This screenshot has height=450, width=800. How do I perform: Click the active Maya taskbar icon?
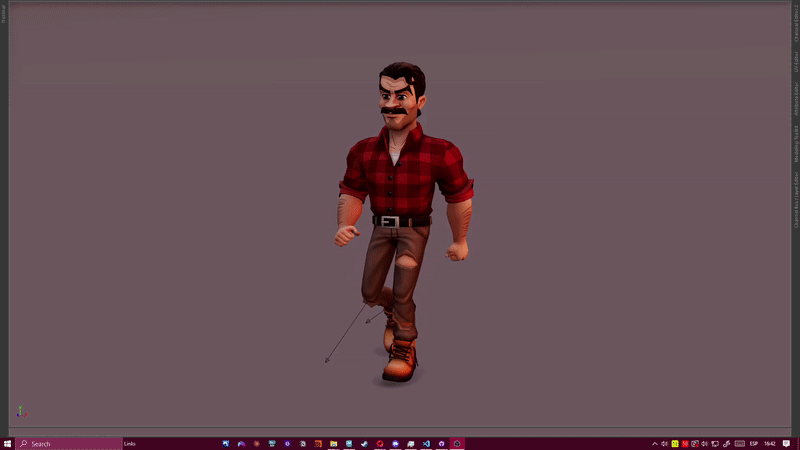coord(457,443)
